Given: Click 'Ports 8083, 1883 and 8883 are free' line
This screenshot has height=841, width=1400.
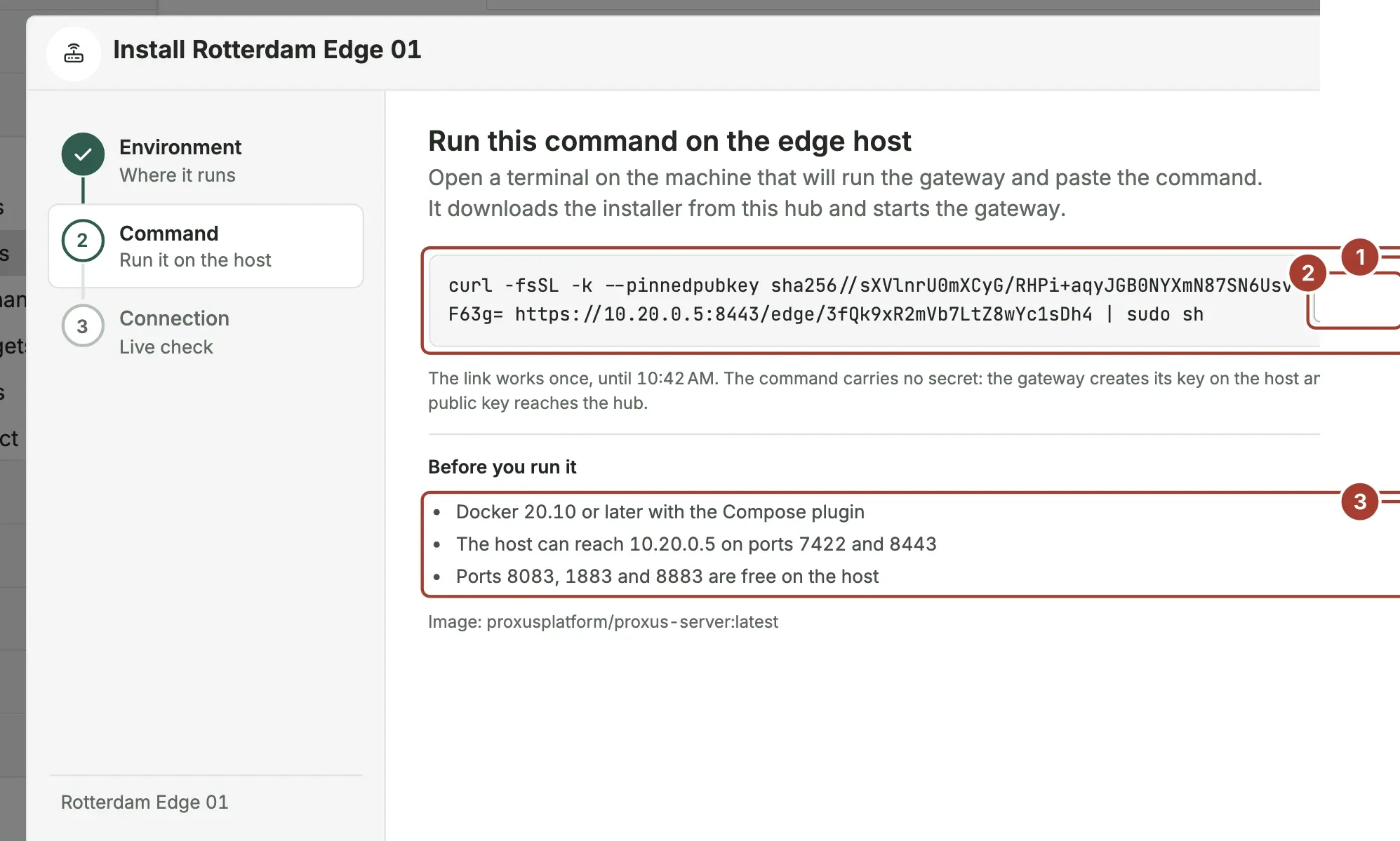Looking at the screenshot, I should pos(667,577).
